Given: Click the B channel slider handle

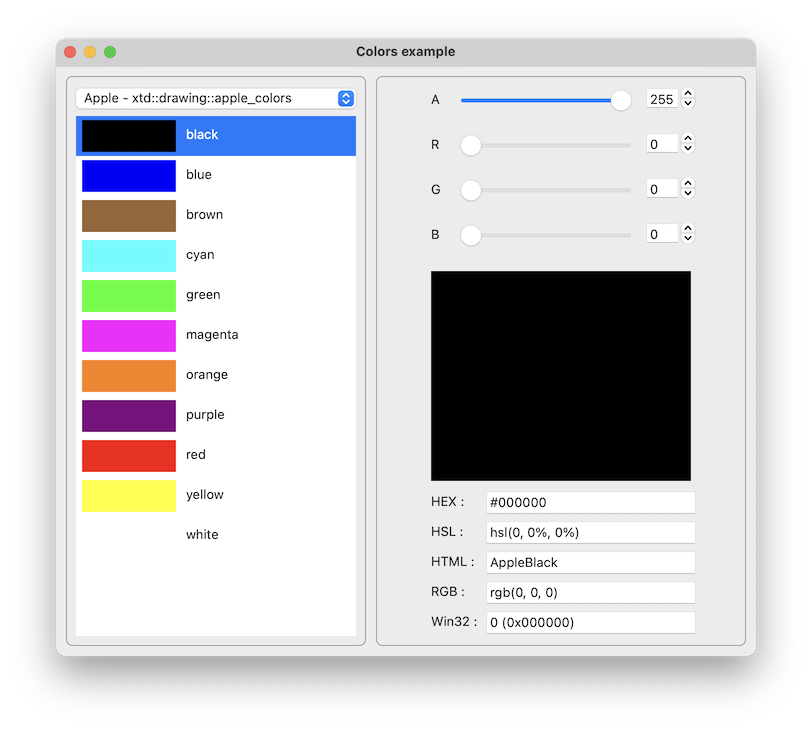Looking at the screenshot, I should point(471,235).
